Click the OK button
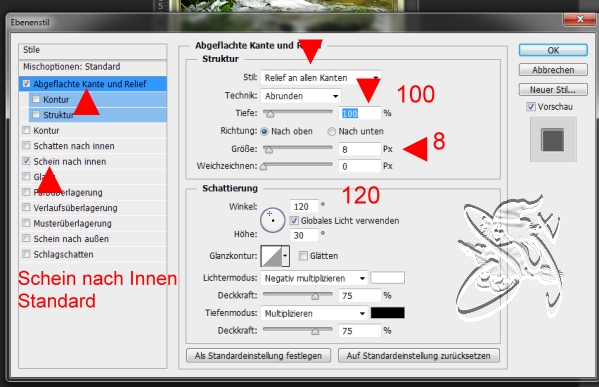 (x=553, y=50)
